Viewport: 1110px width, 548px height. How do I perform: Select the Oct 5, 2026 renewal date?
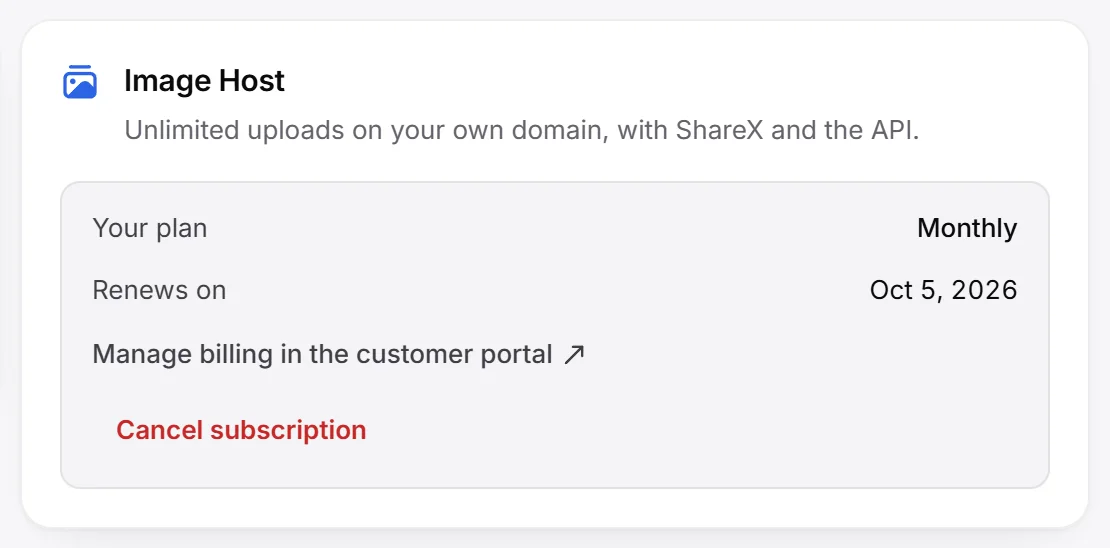[944, 290]
